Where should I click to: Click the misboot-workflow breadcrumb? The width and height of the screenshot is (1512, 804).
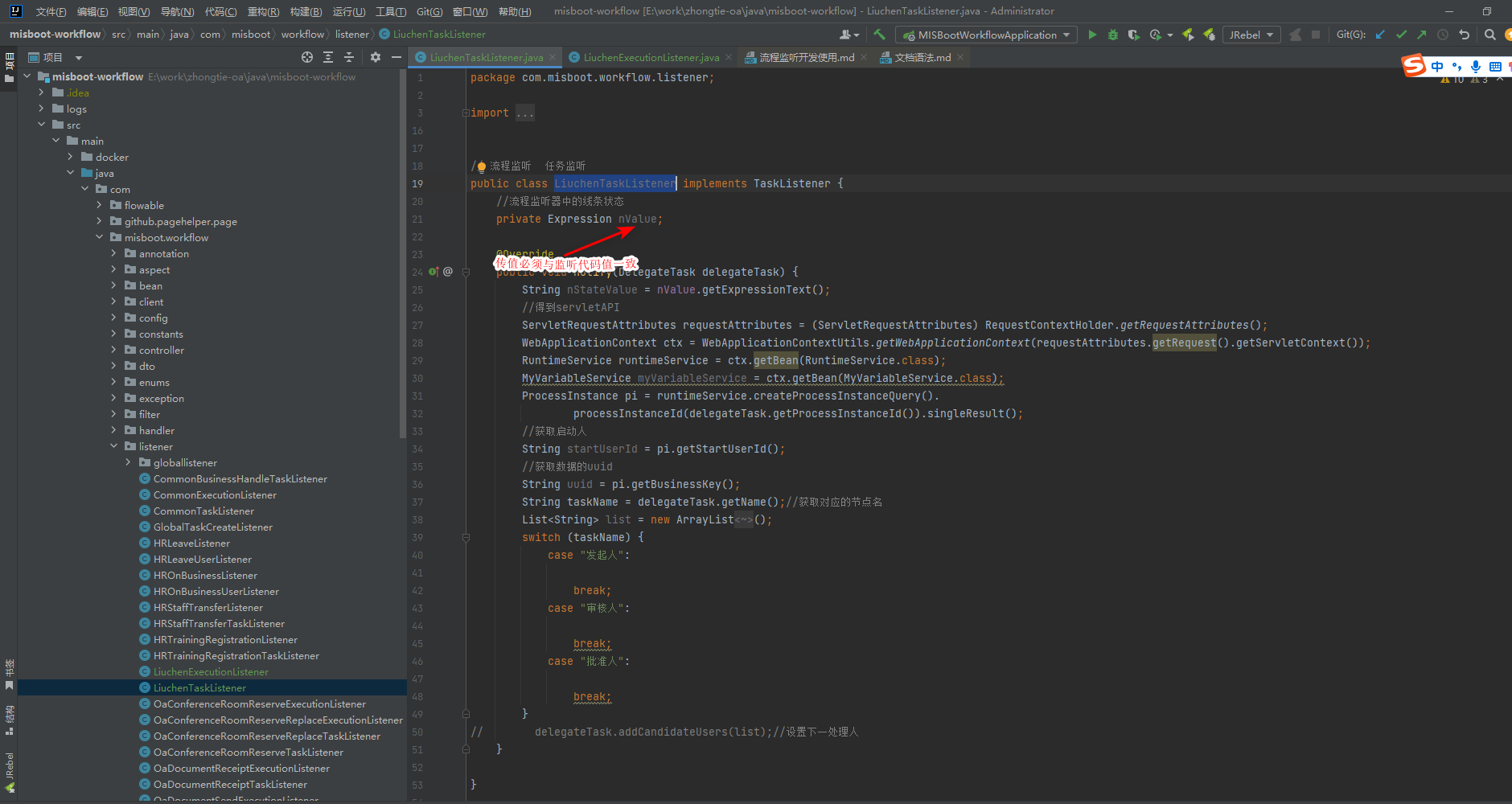55,34
